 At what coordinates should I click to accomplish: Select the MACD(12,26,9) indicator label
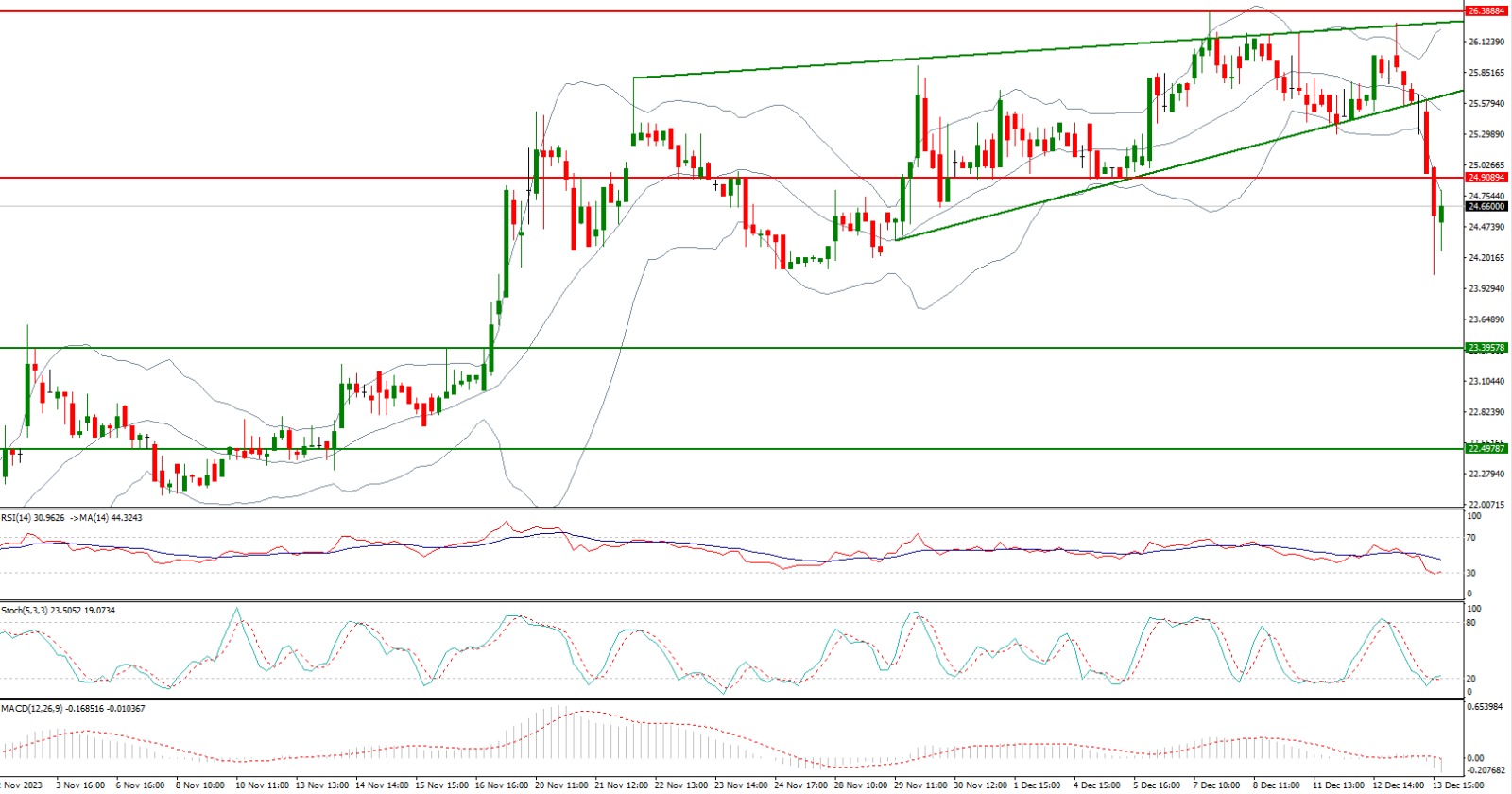tap(73, 708)
